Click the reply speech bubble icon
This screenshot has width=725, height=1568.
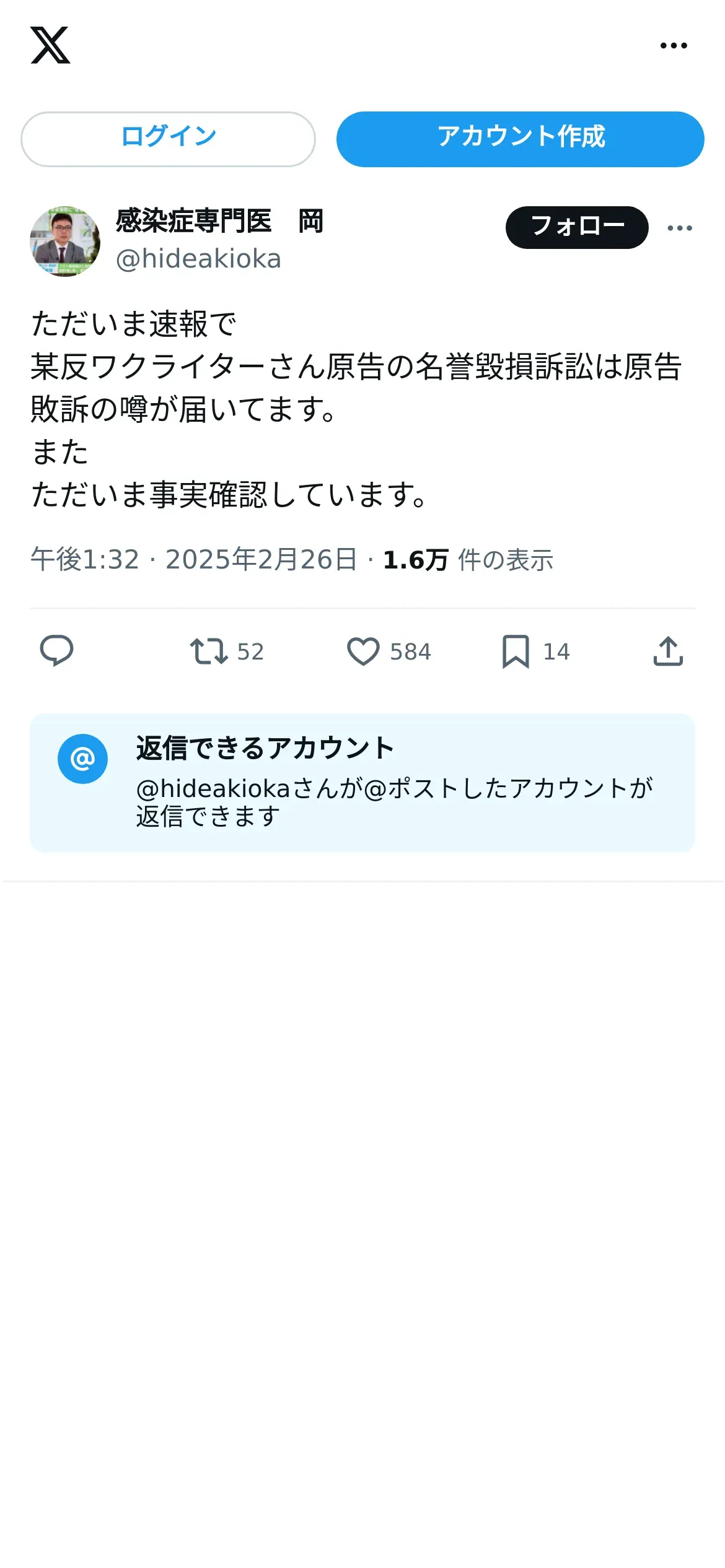click(56, 651)
